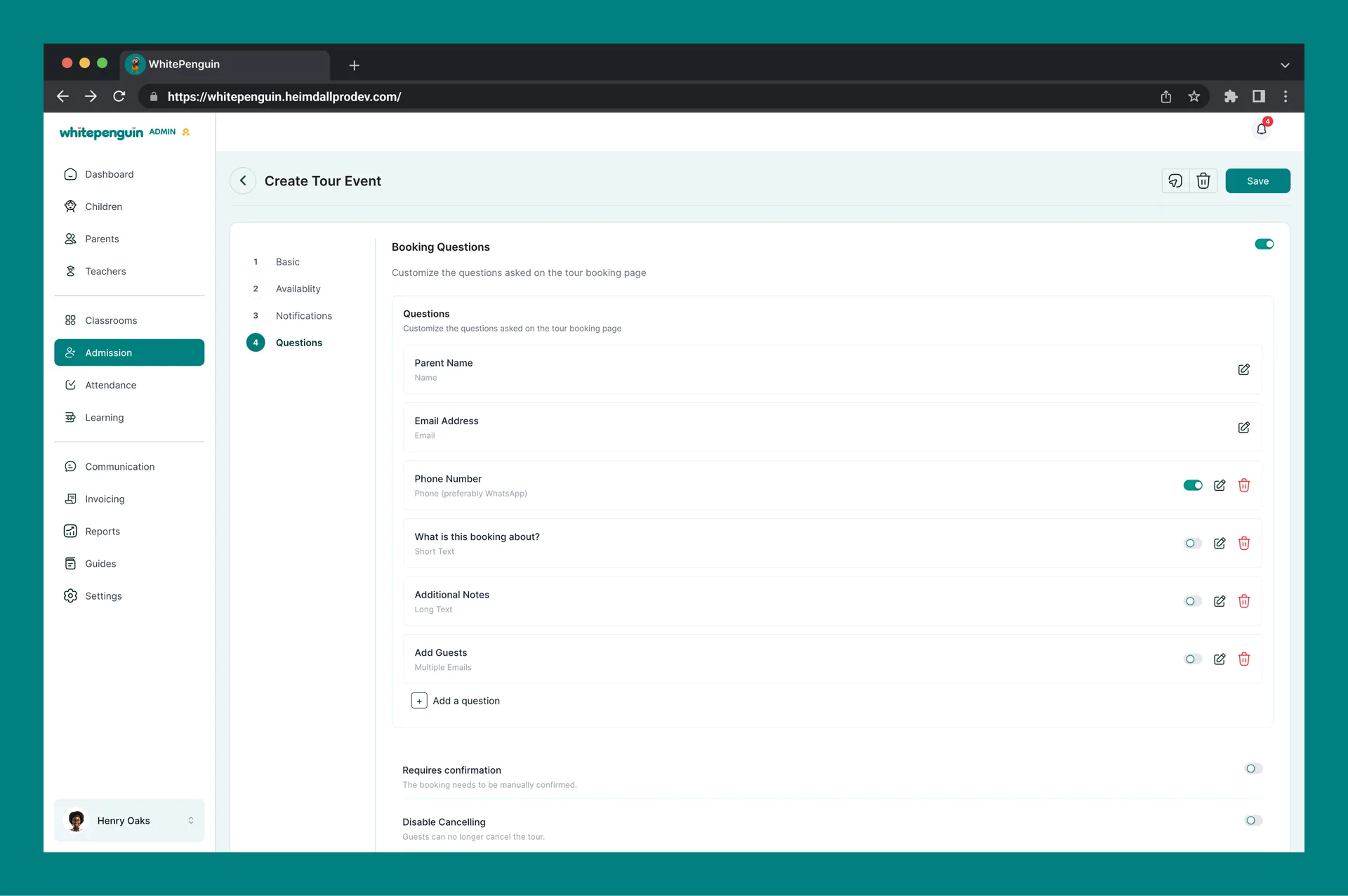The width and height of the screenshot is (1348, 896).
Task: Click the 'Add a question' label
Action: tap(466, 701)
